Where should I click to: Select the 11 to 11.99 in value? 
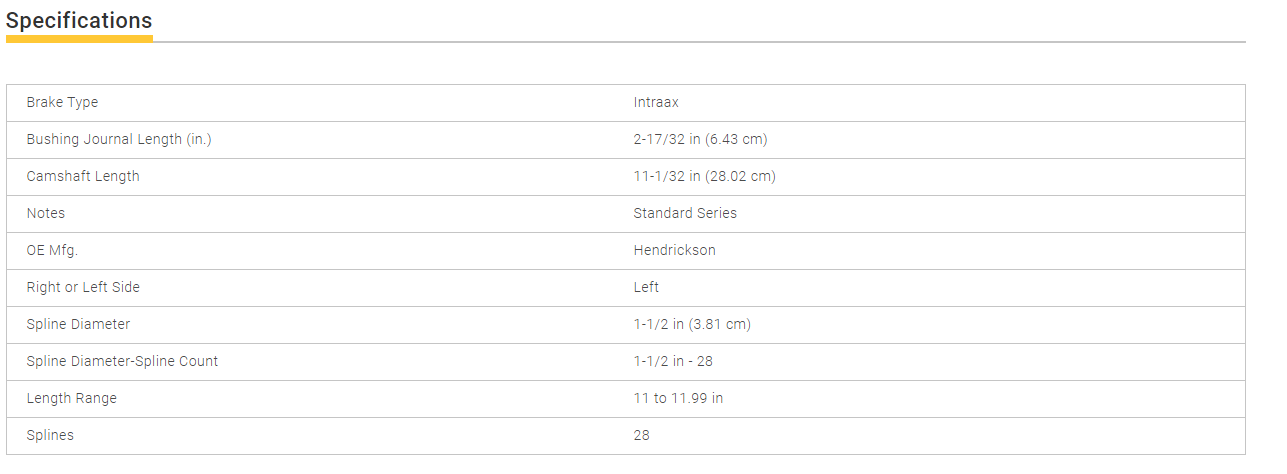click(678, 398)
